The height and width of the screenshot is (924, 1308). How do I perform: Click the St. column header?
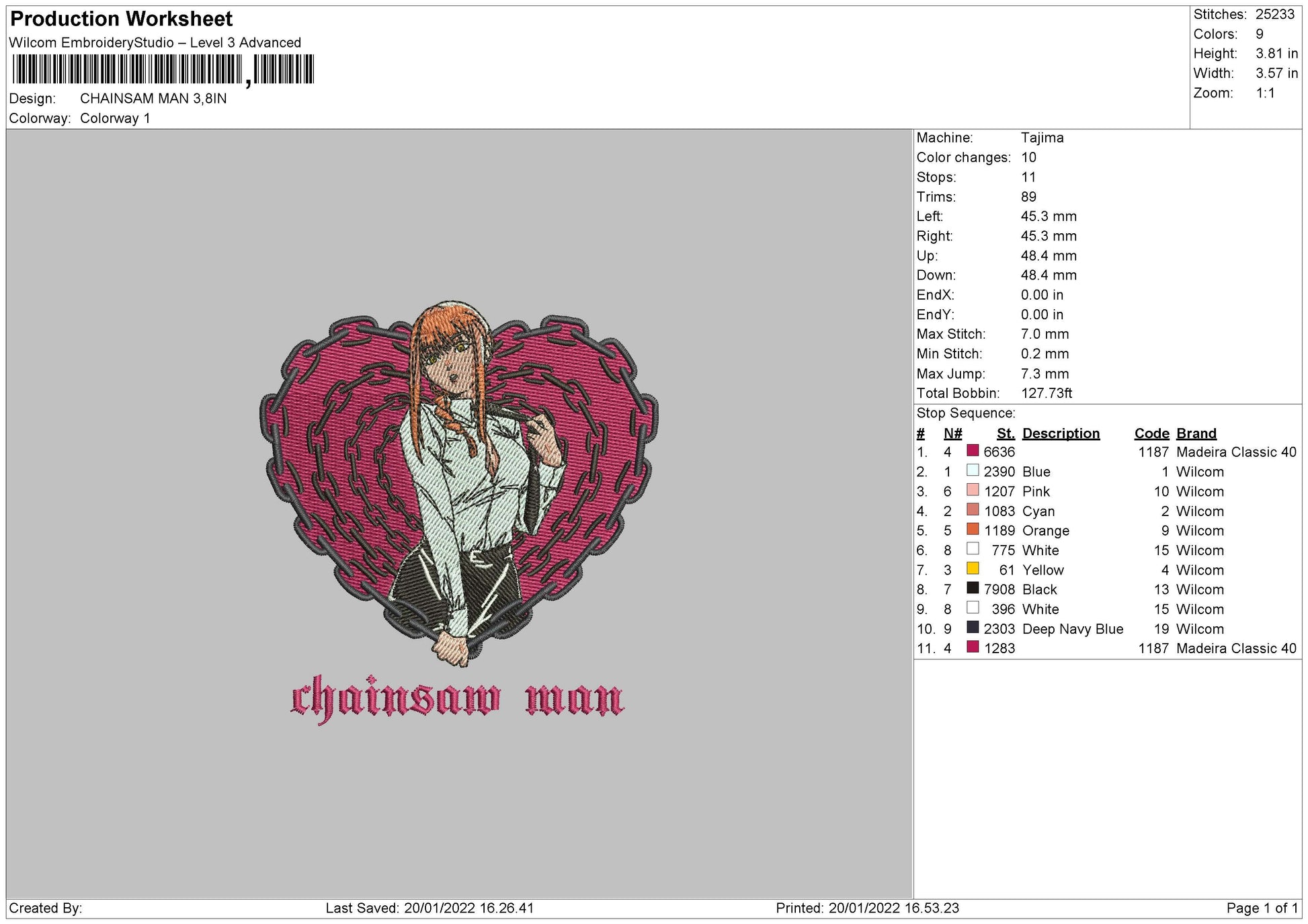pyautogui.click(x=1006, y=433)
